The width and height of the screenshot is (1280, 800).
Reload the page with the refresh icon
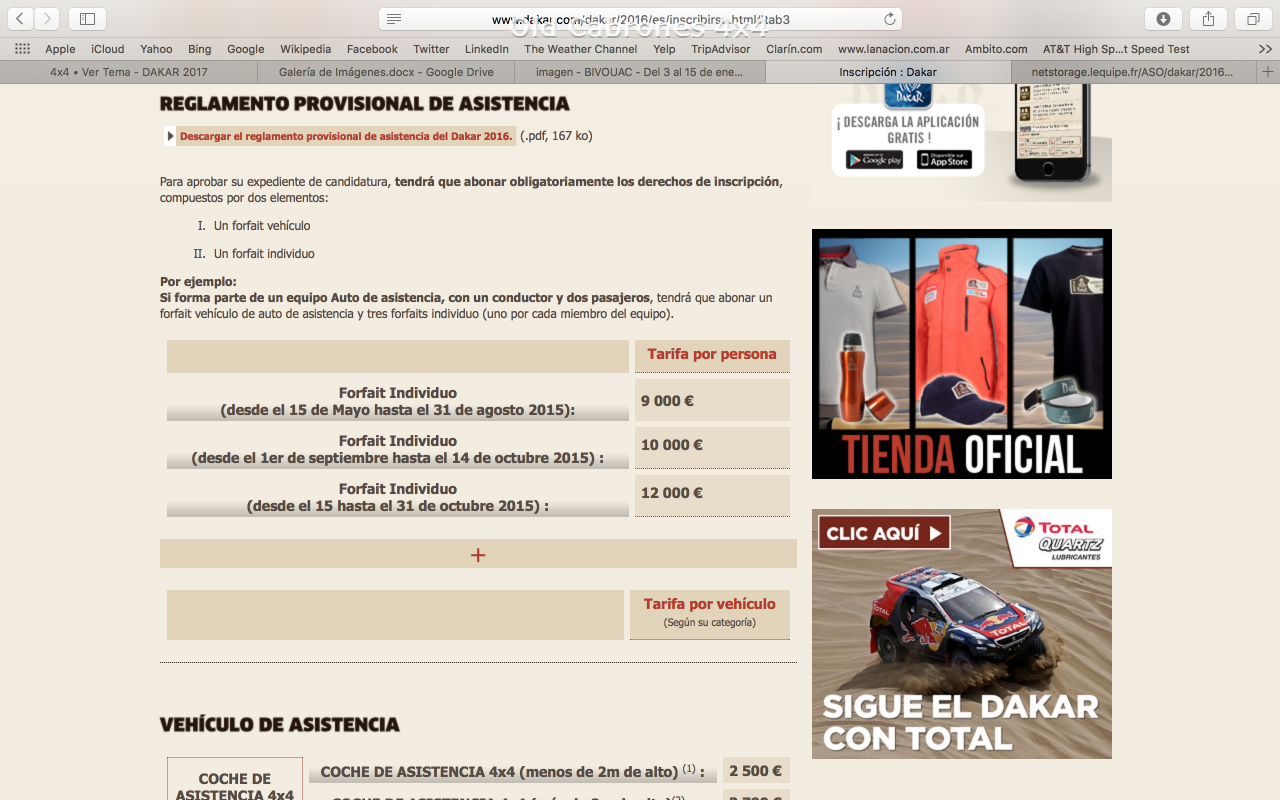click(x=889, y=19)
